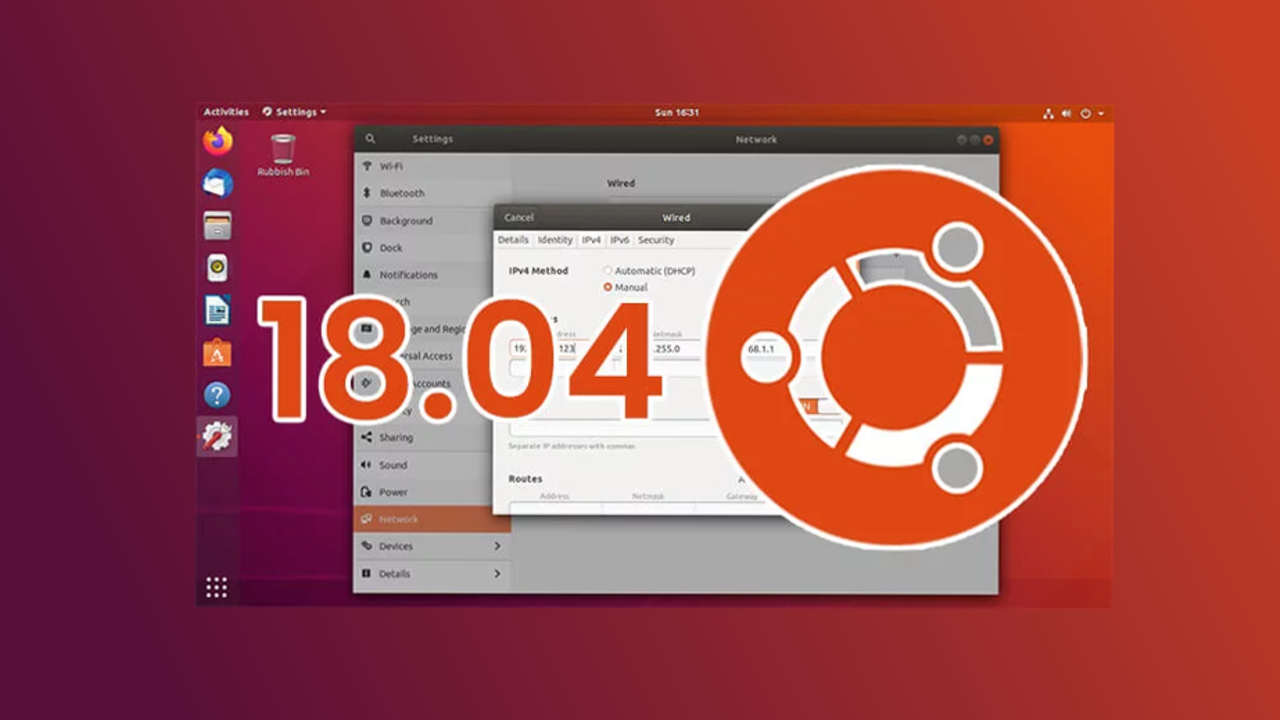
Task: Open Sharing in the Settings sidebar
Action: tap(432, 437)
